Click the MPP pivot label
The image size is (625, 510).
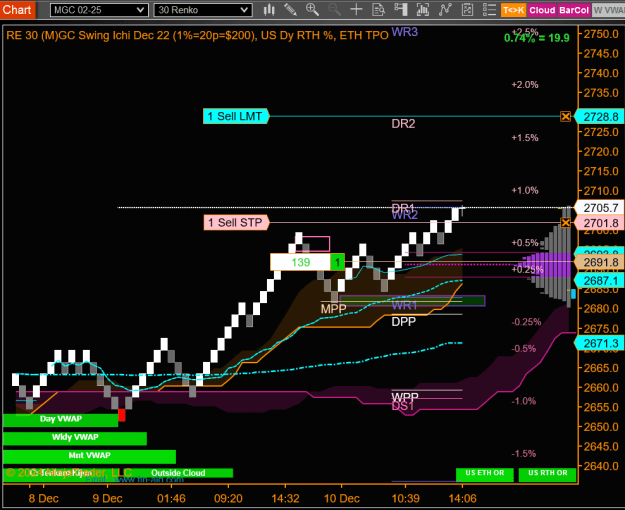click(x=334, y=309)
